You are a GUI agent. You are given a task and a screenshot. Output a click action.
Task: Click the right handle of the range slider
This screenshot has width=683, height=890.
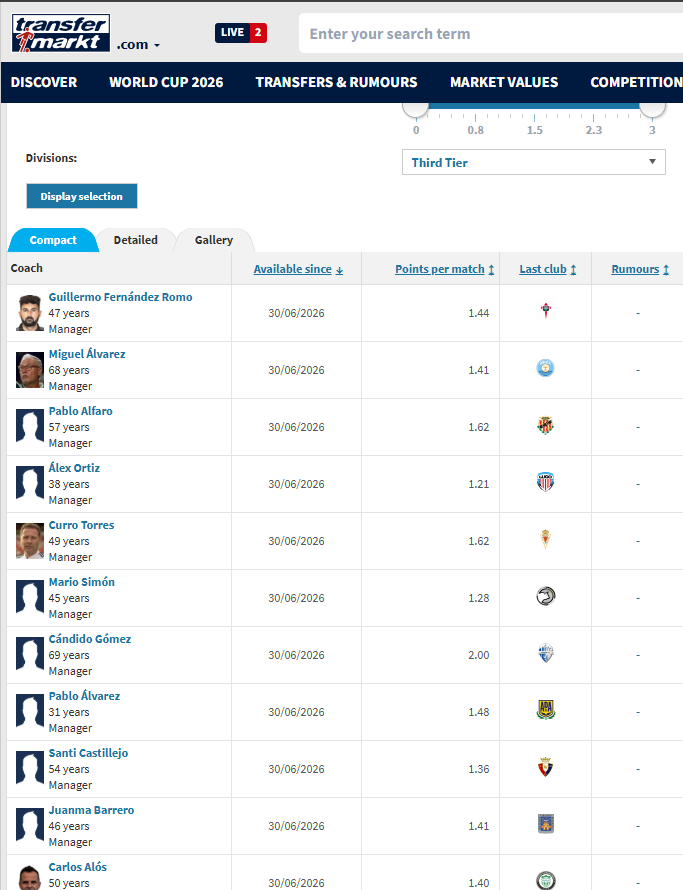click(652, 107)
